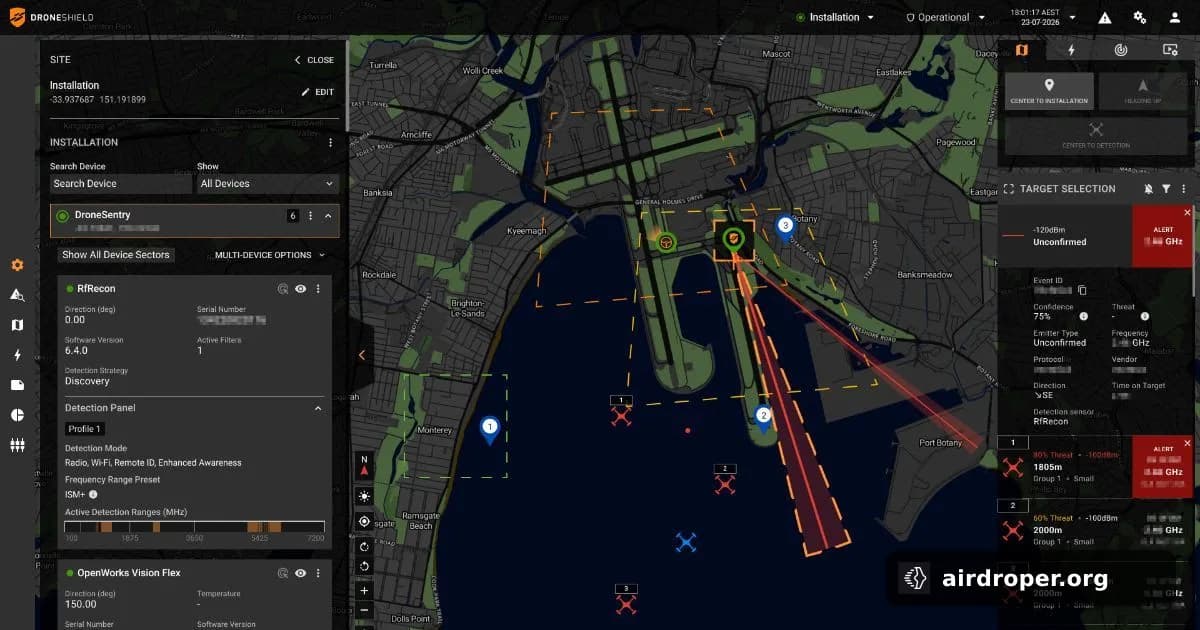Open the sliders equalizer icon in the sidebar
The height and width of the screenshot is (630, 1200).
click(17, 445)
